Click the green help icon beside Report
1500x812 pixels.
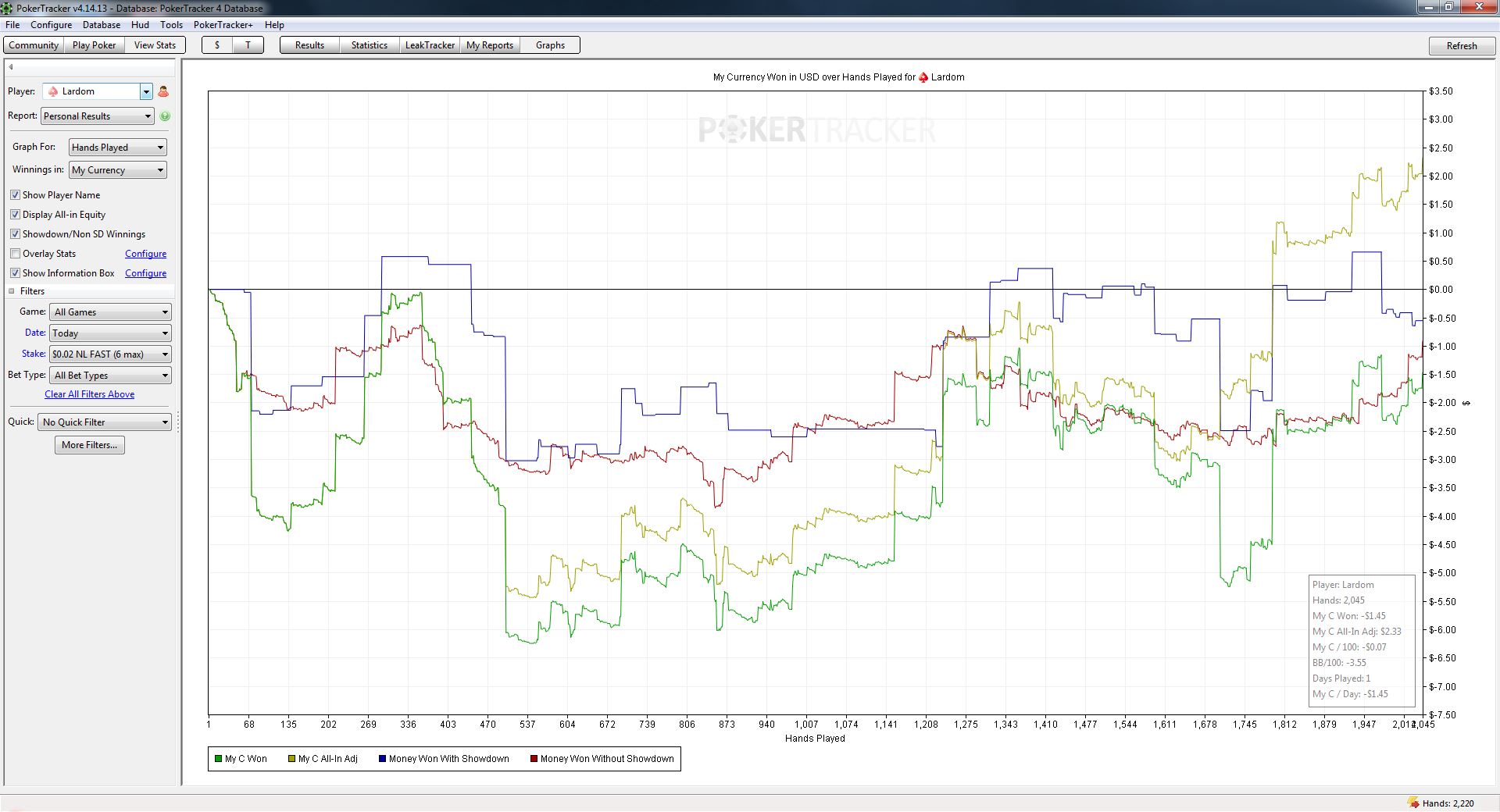coord(165,116)
